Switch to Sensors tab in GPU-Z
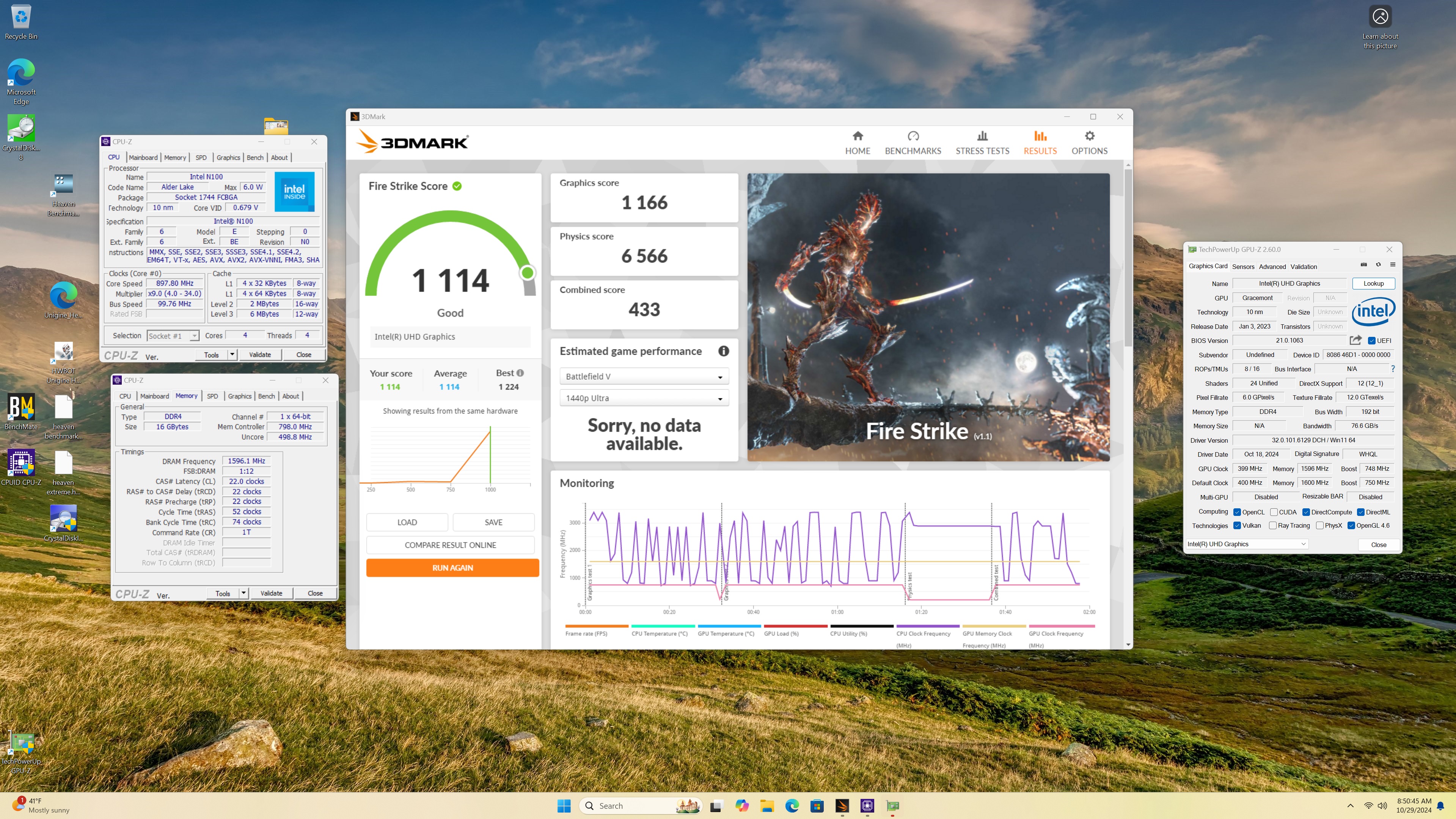The image size is (1456, 819). coord(1243,267)
